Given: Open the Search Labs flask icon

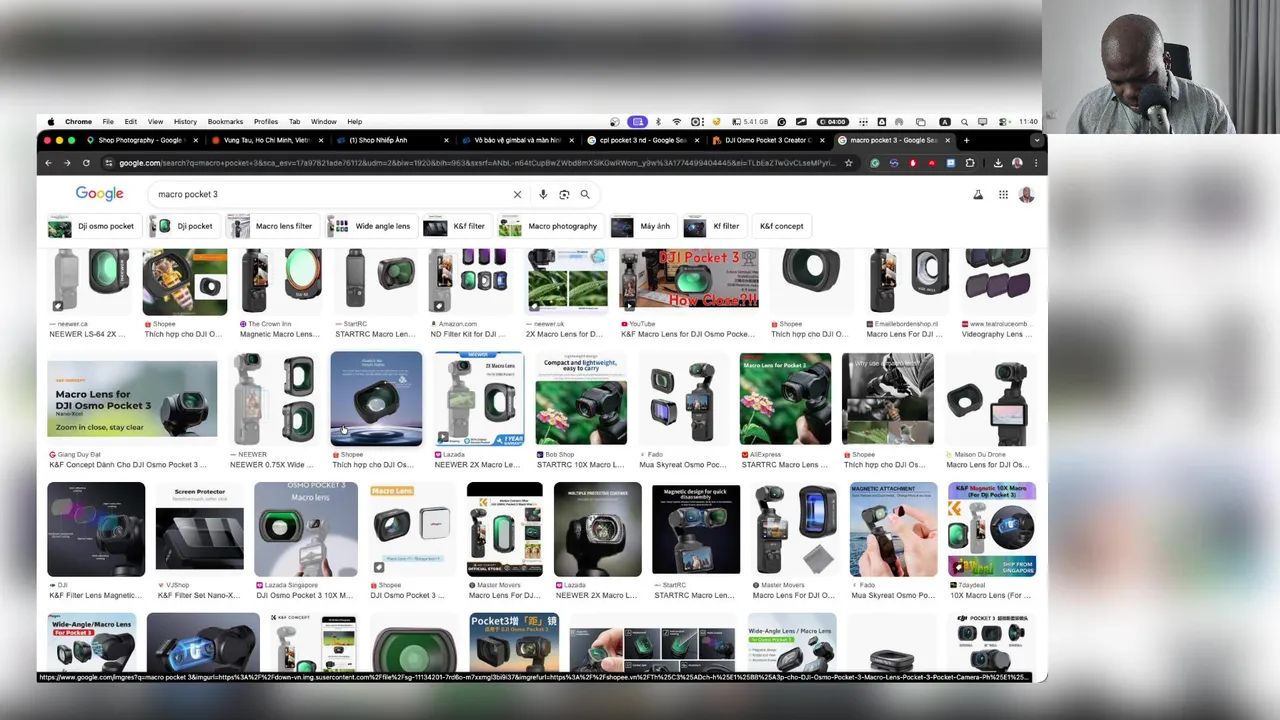Looking at the screenshot, I should [x=978, y=195].
